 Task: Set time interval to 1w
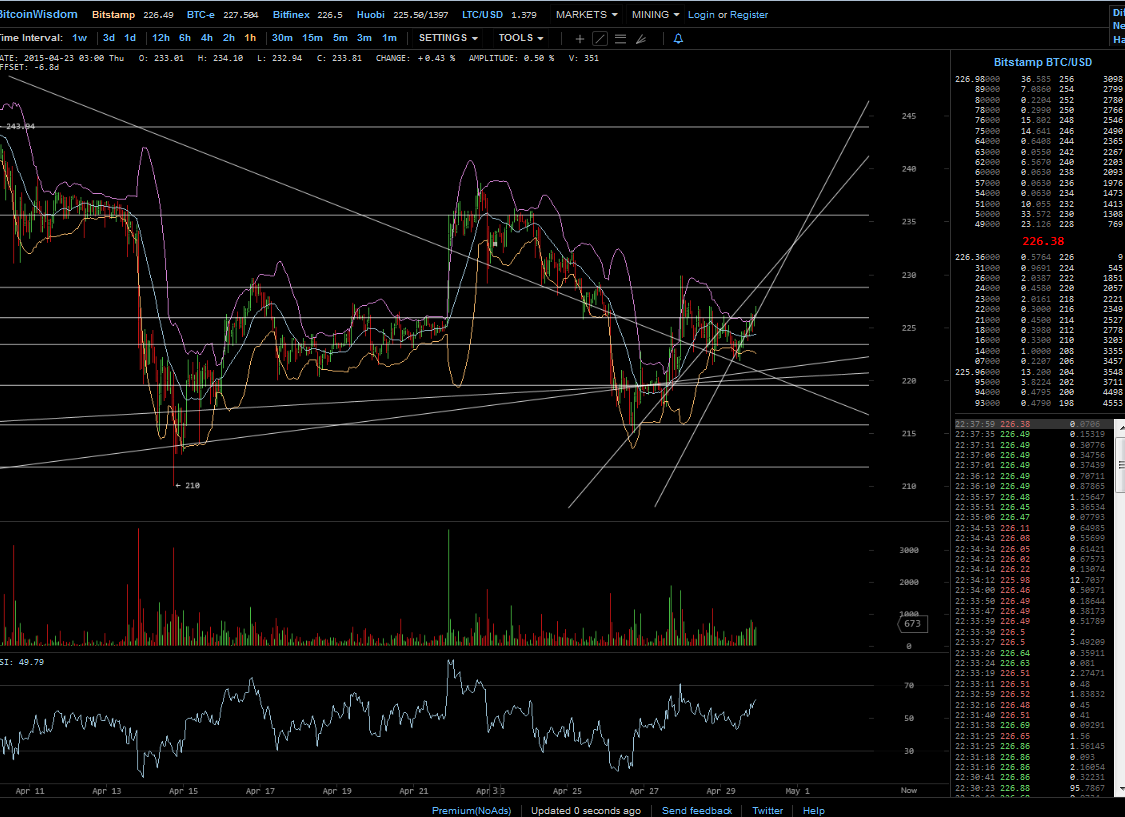[x=80, y=38]
